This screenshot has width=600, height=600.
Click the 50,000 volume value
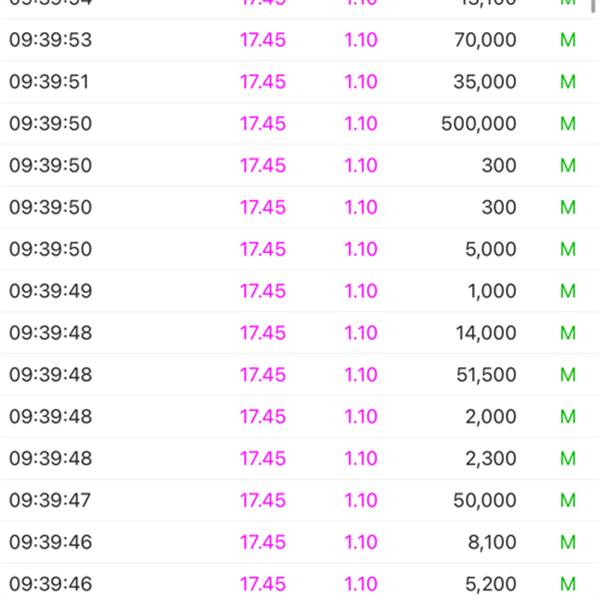coord(485,501)
